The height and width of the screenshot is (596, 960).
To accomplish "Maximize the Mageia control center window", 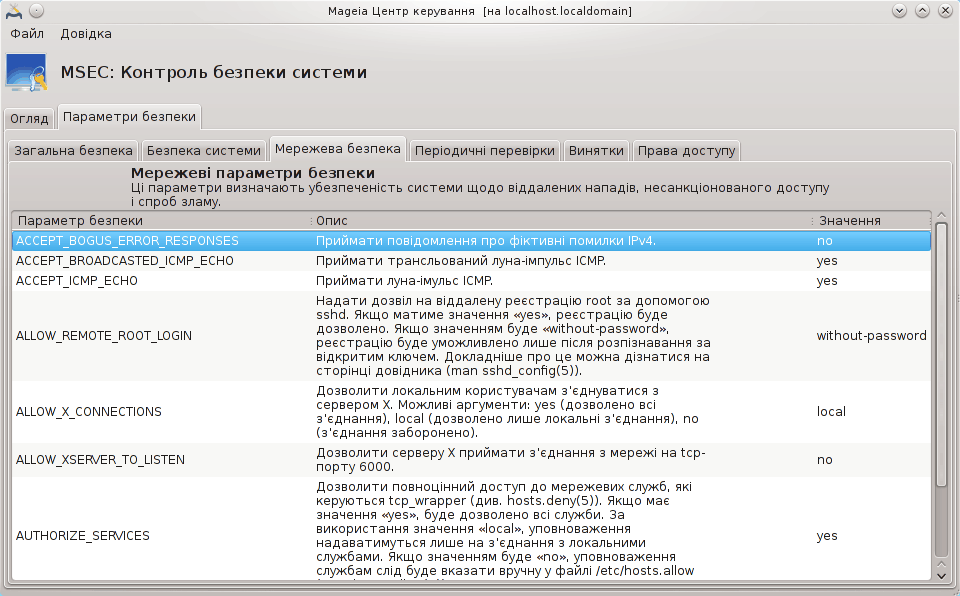I will [922, 11].
